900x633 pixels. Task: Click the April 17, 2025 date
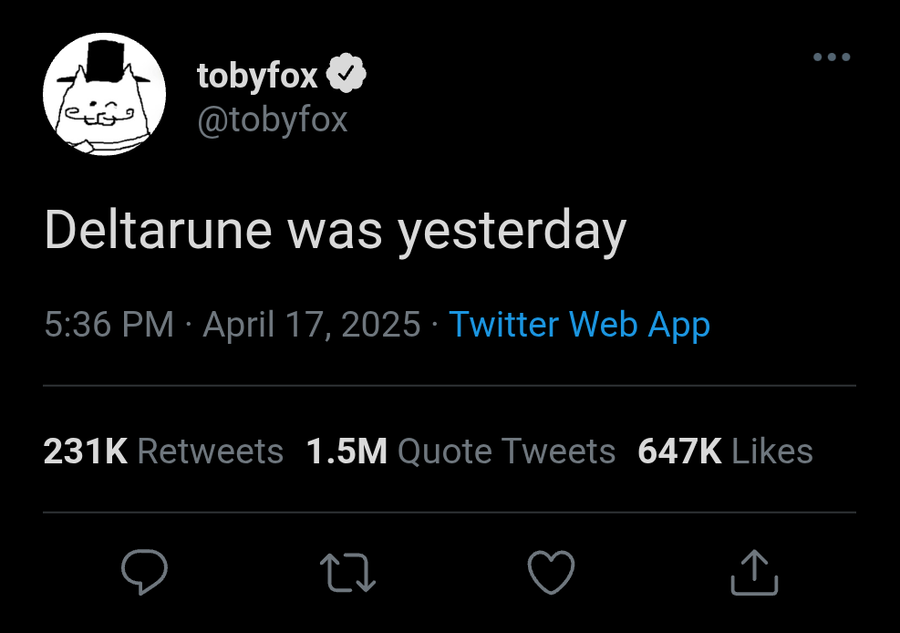pos(311,324)
